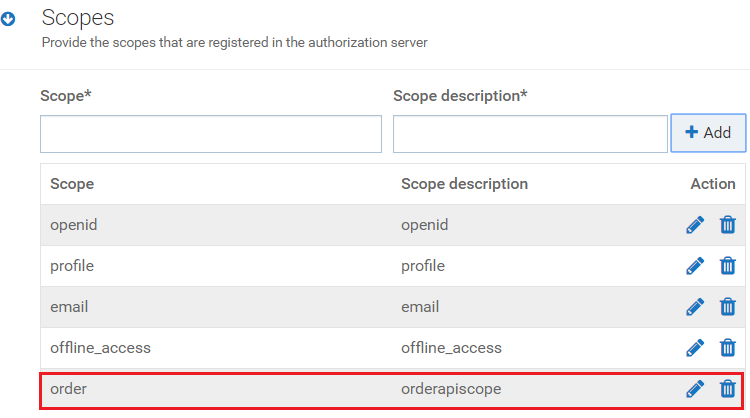Screen dimensions: 750x418
Task: Edit the email scope
Action: coord(695,307)
